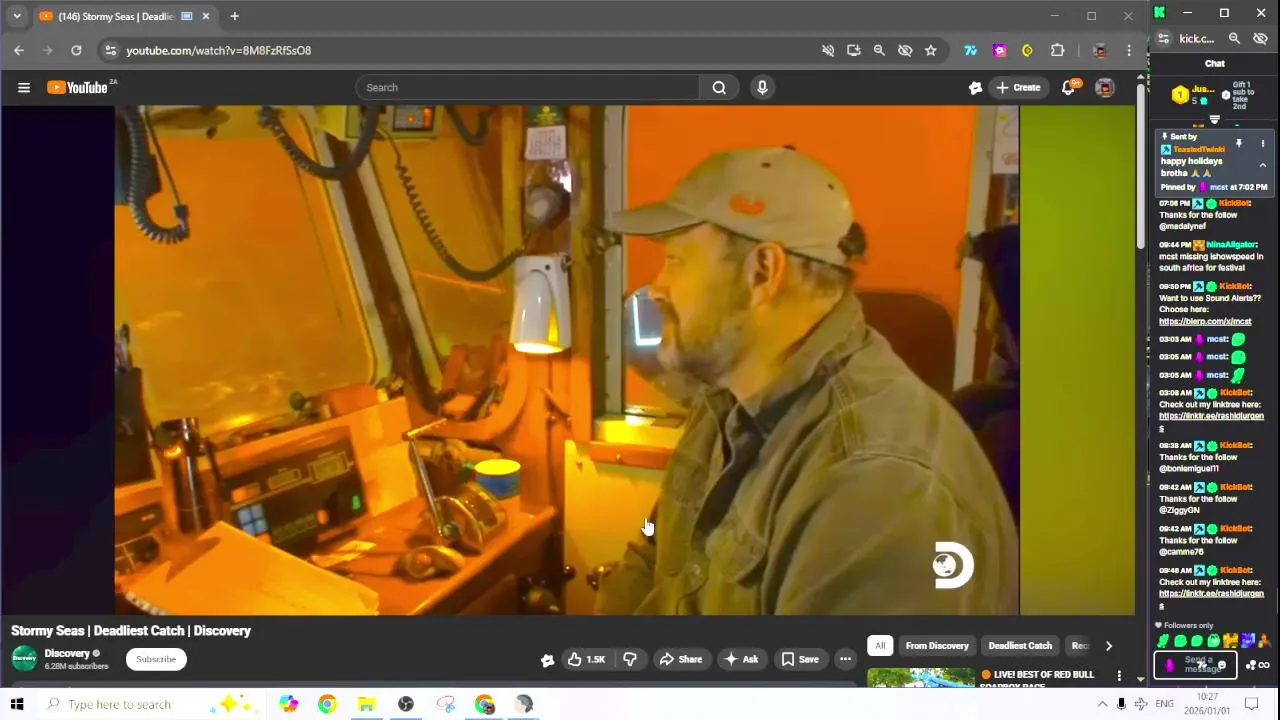Select the All filter chip
Screen dimensions: 1280x720
tap(880, 645)
